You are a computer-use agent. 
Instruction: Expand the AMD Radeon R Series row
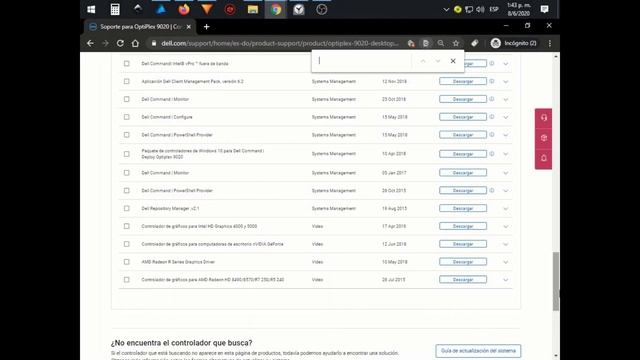[x=506, y=262]
